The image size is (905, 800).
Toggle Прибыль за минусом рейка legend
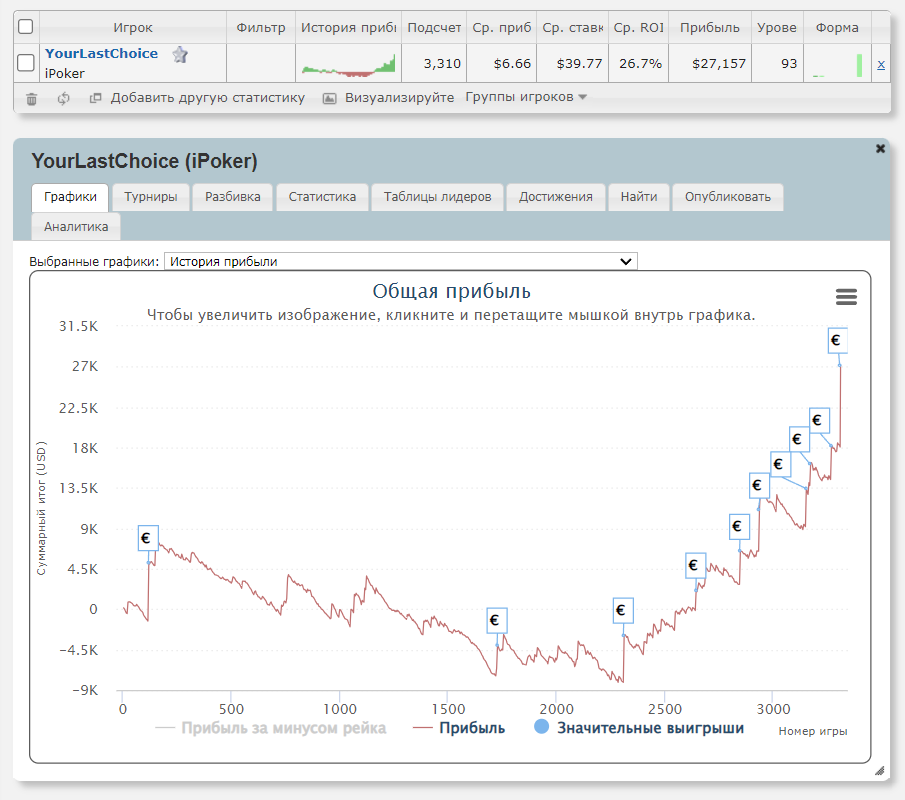(282, 728)
